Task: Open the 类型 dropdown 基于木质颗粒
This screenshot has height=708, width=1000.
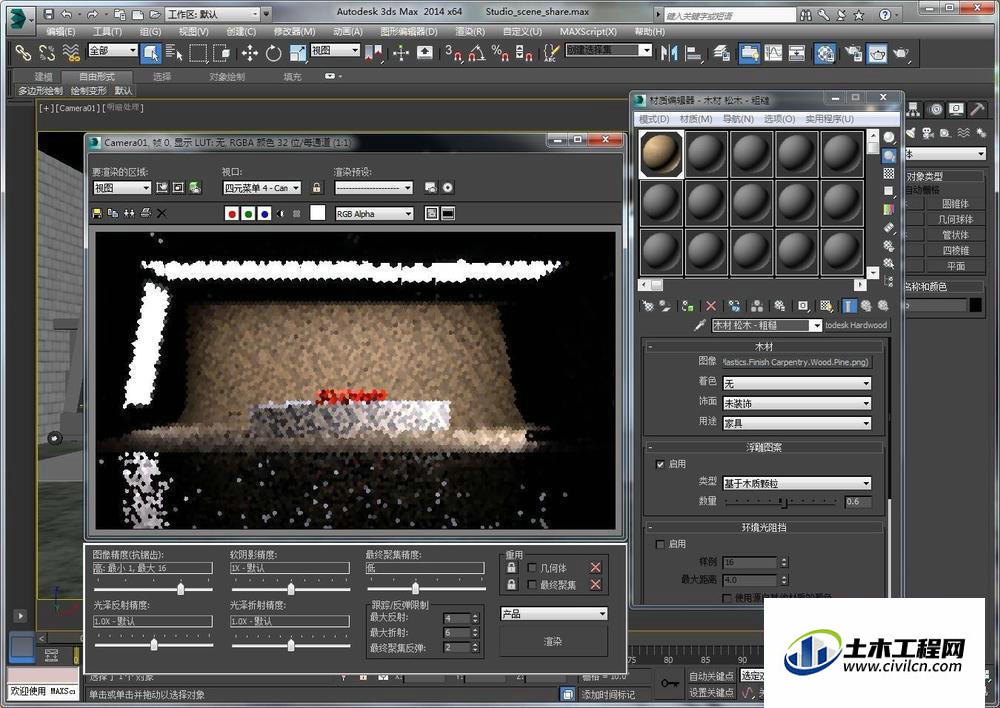Action: point(797,483)
